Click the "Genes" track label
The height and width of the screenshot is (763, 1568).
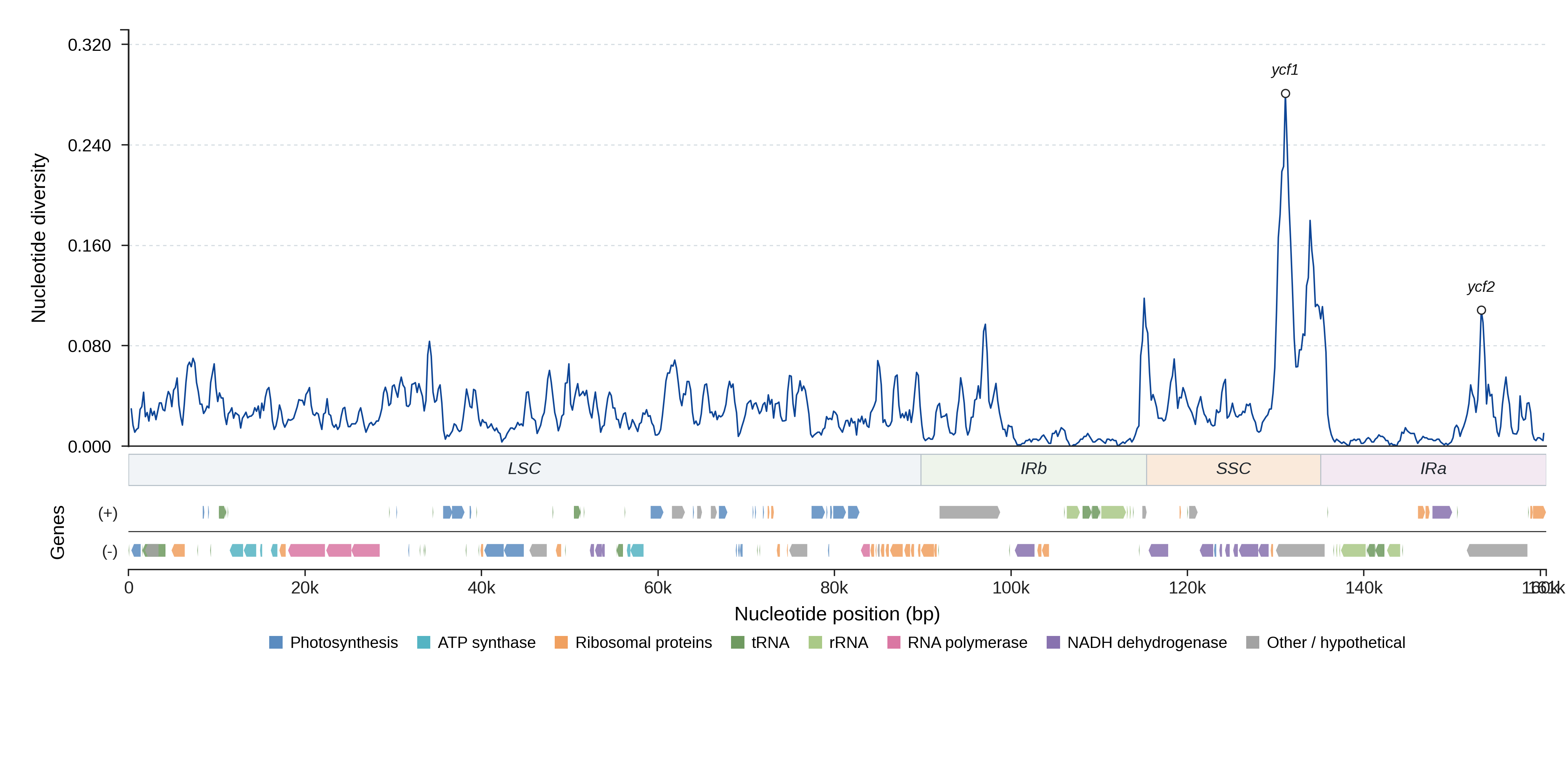[57, 532]
